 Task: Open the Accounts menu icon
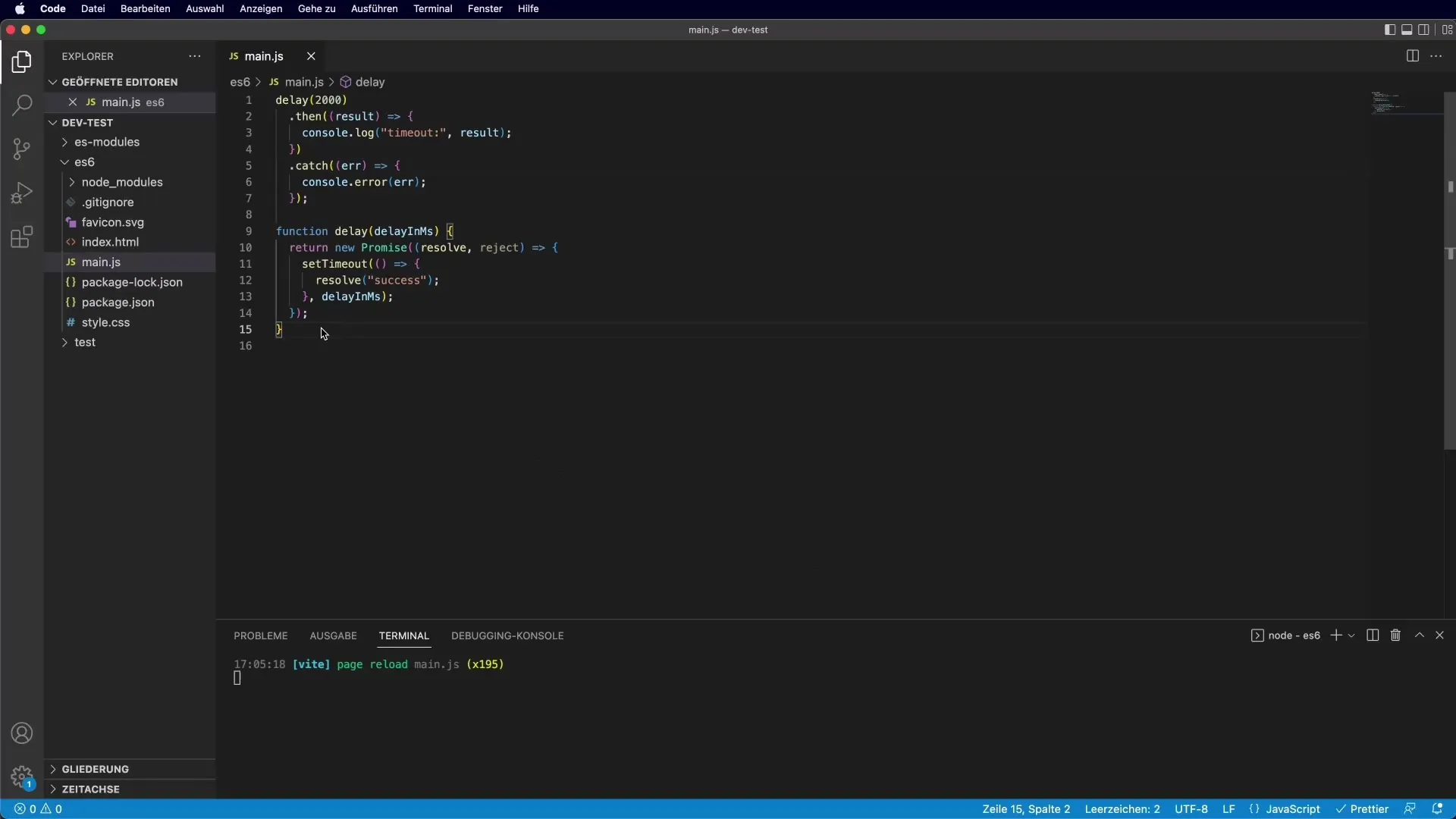(x=22, y=733)
